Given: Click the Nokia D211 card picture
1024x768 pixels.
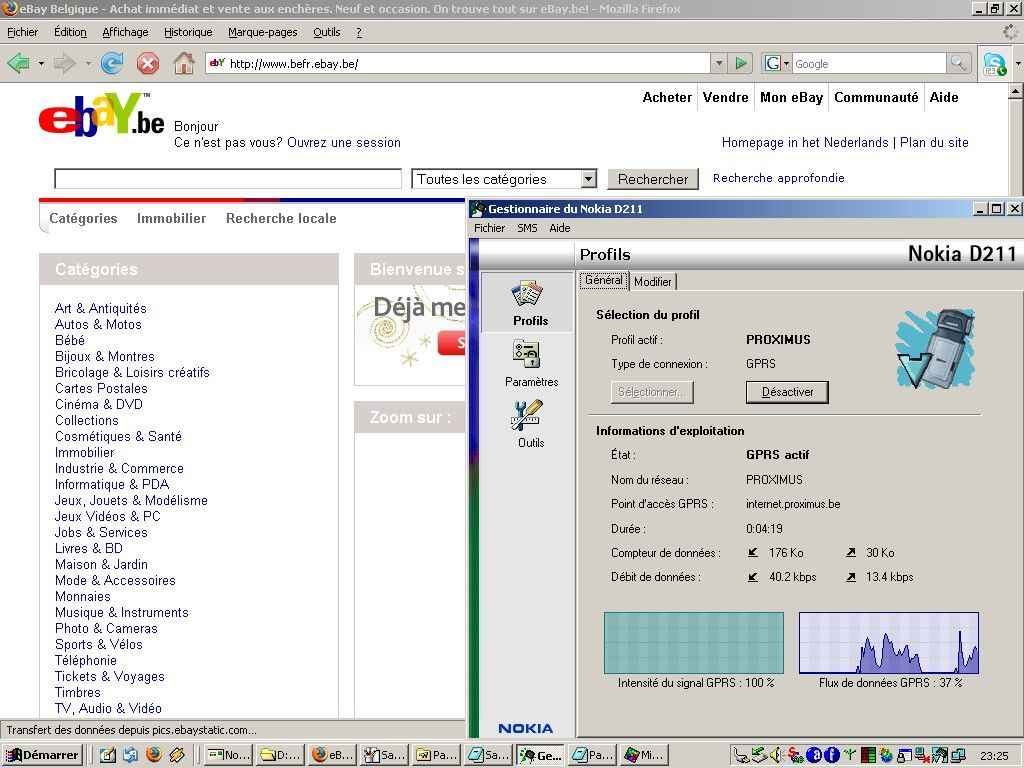Looking at the screenshot, I should point(936,349).
